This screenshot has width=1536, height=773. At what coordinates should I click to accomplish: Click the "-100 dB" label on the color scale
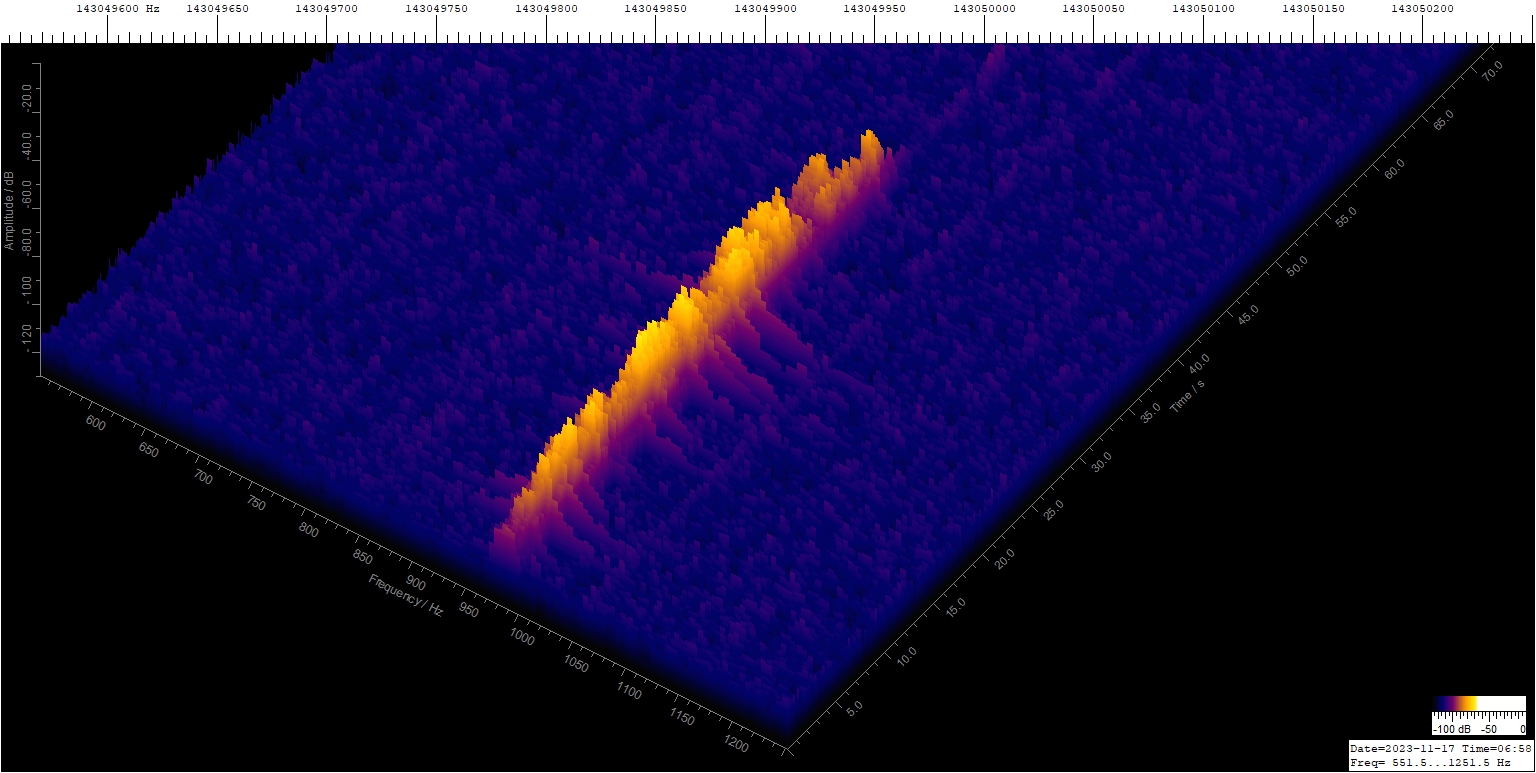(x=1451, y=730)
